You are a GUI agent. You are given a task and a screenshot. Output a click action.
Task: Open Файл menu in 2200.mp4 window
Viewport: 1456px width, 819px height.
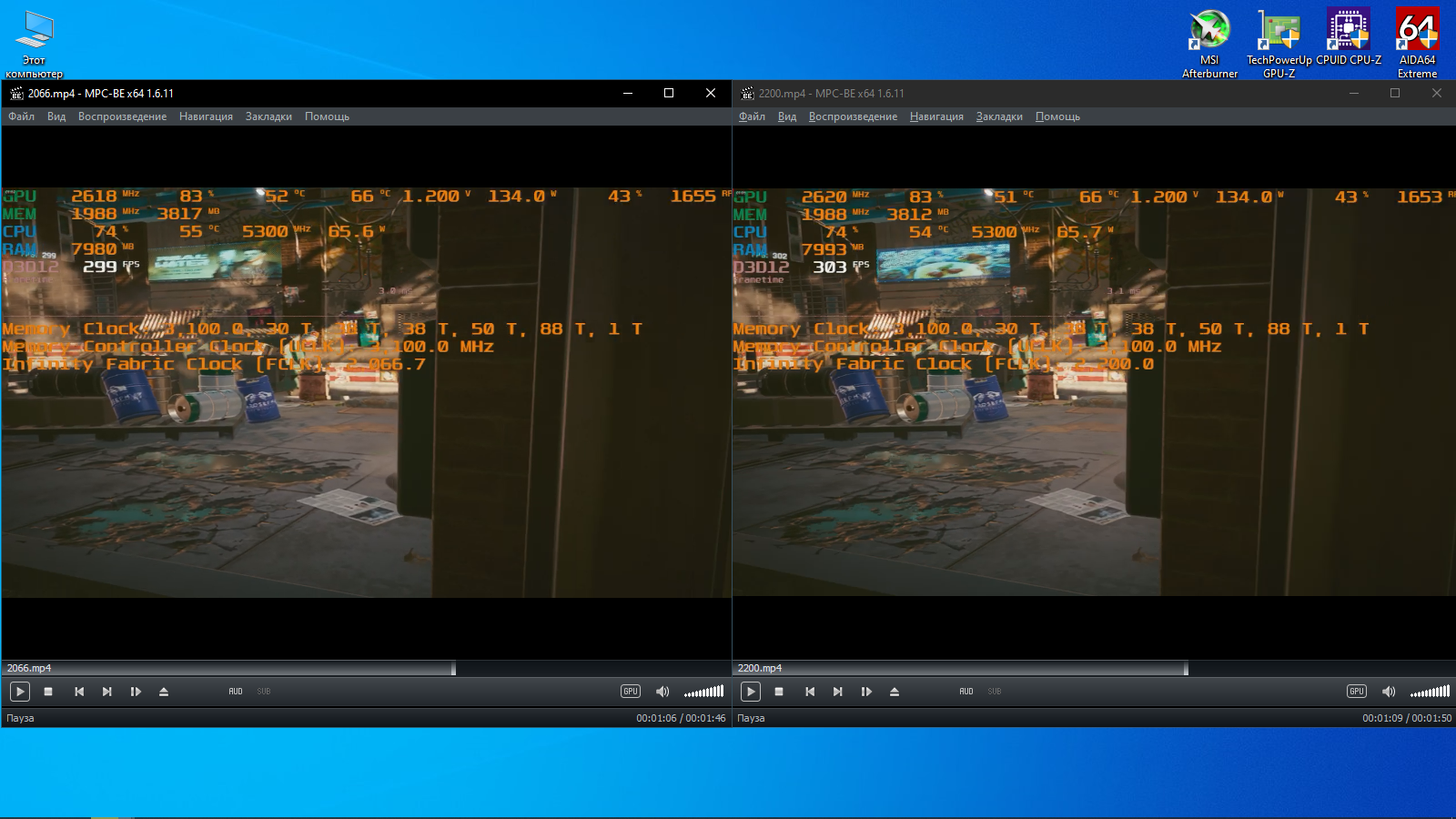(x=752, y=116)
